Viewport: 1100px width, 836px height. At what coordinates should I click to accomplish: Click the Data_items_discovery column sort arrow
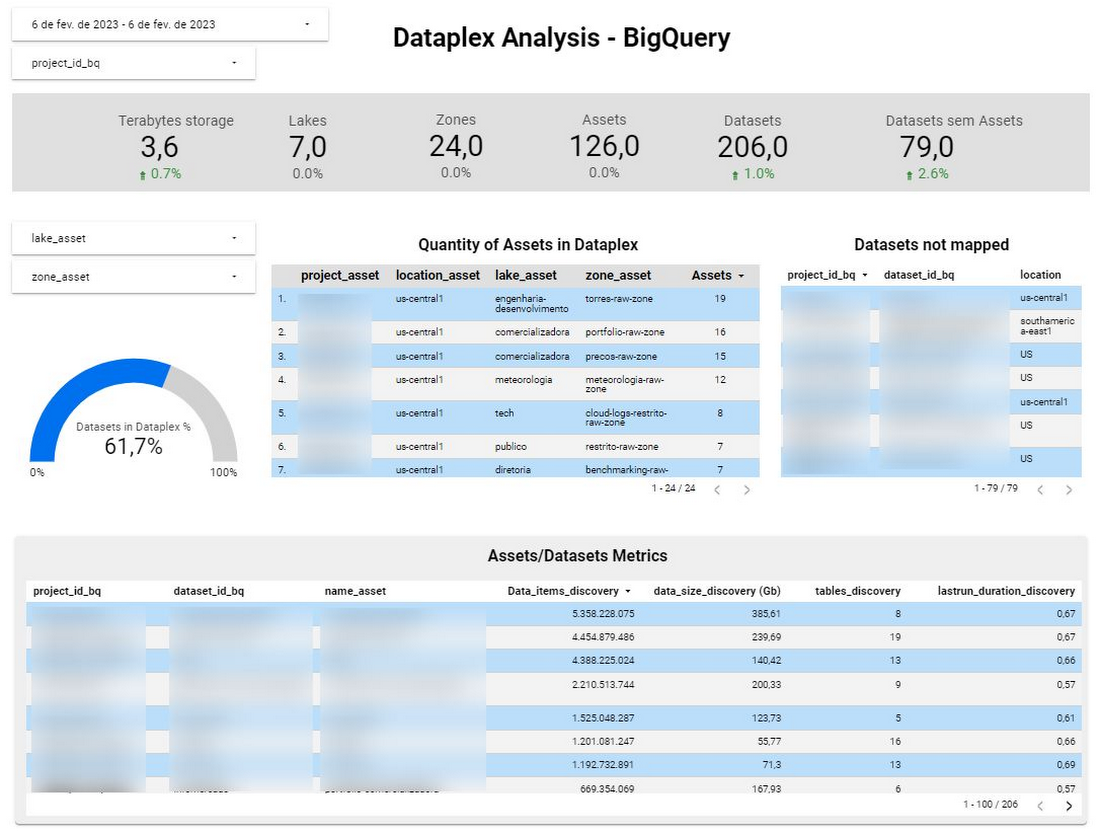pyautogui.click(x=628, y=591)
